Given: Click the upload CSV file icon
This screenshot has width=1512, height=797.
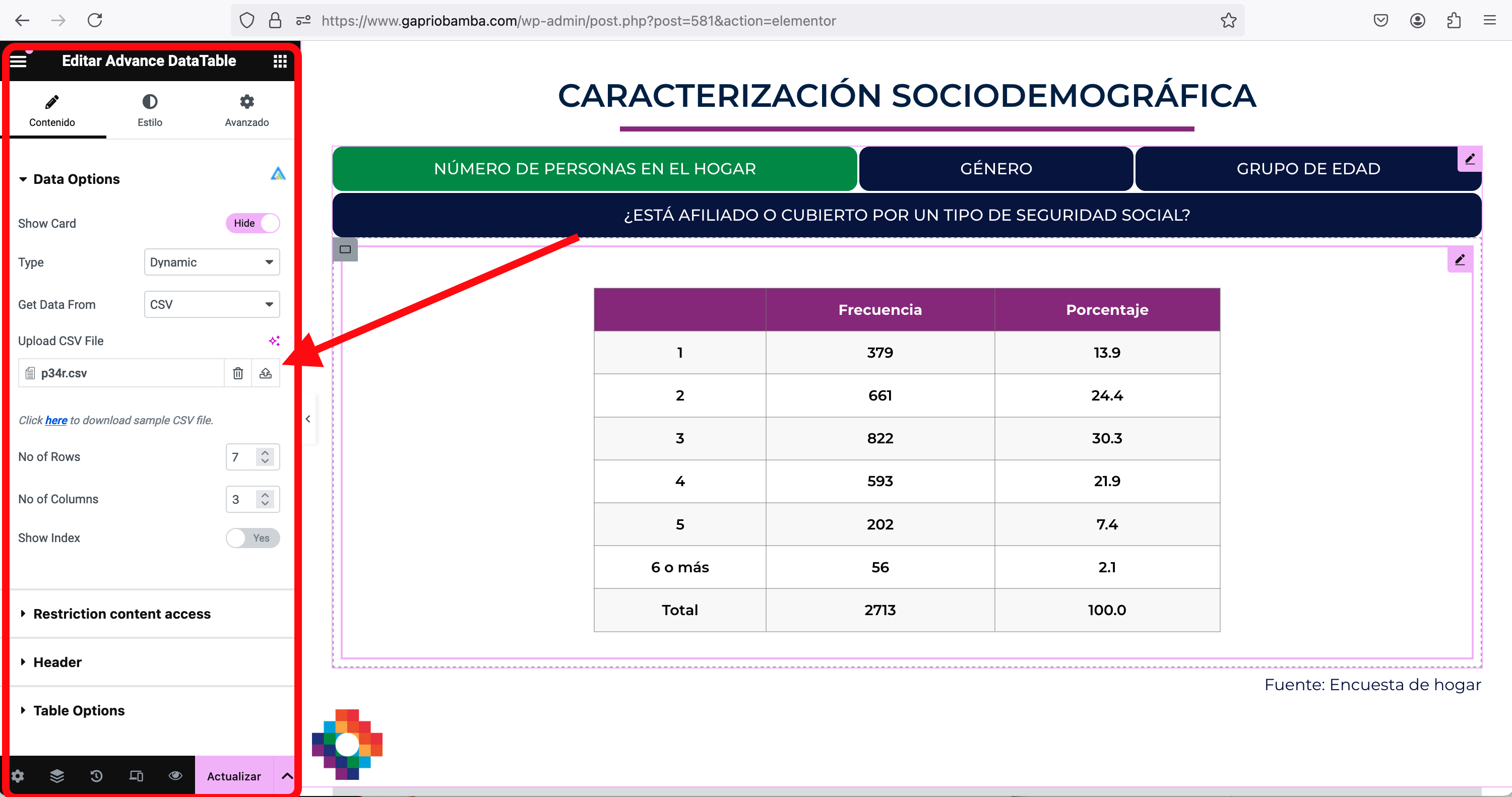Looking at the screenshot, I should click(265, 373).
